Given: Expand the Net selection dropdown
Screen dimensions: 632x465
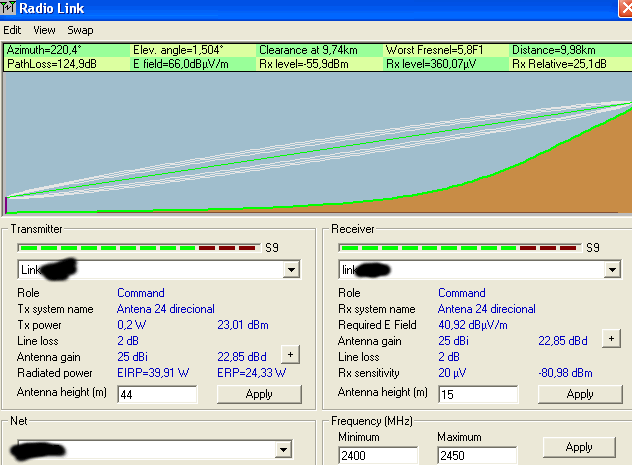Looking at the screenshot, I should click(x=283, y=449).
